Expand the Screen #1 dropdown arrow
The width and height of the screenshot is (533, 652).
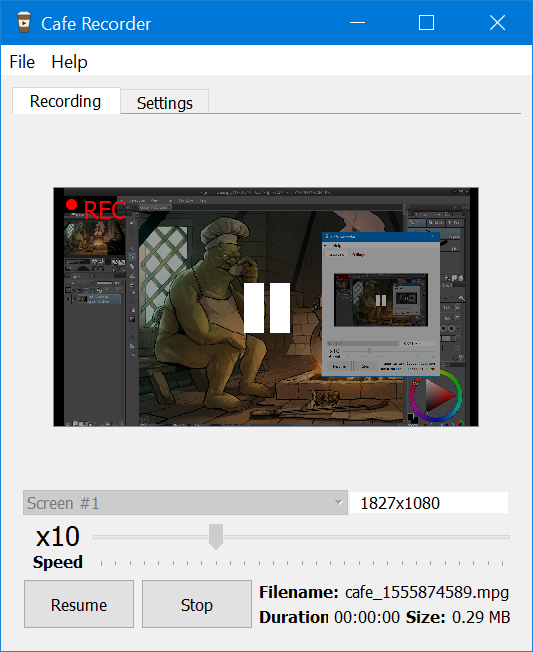point(339,503)
